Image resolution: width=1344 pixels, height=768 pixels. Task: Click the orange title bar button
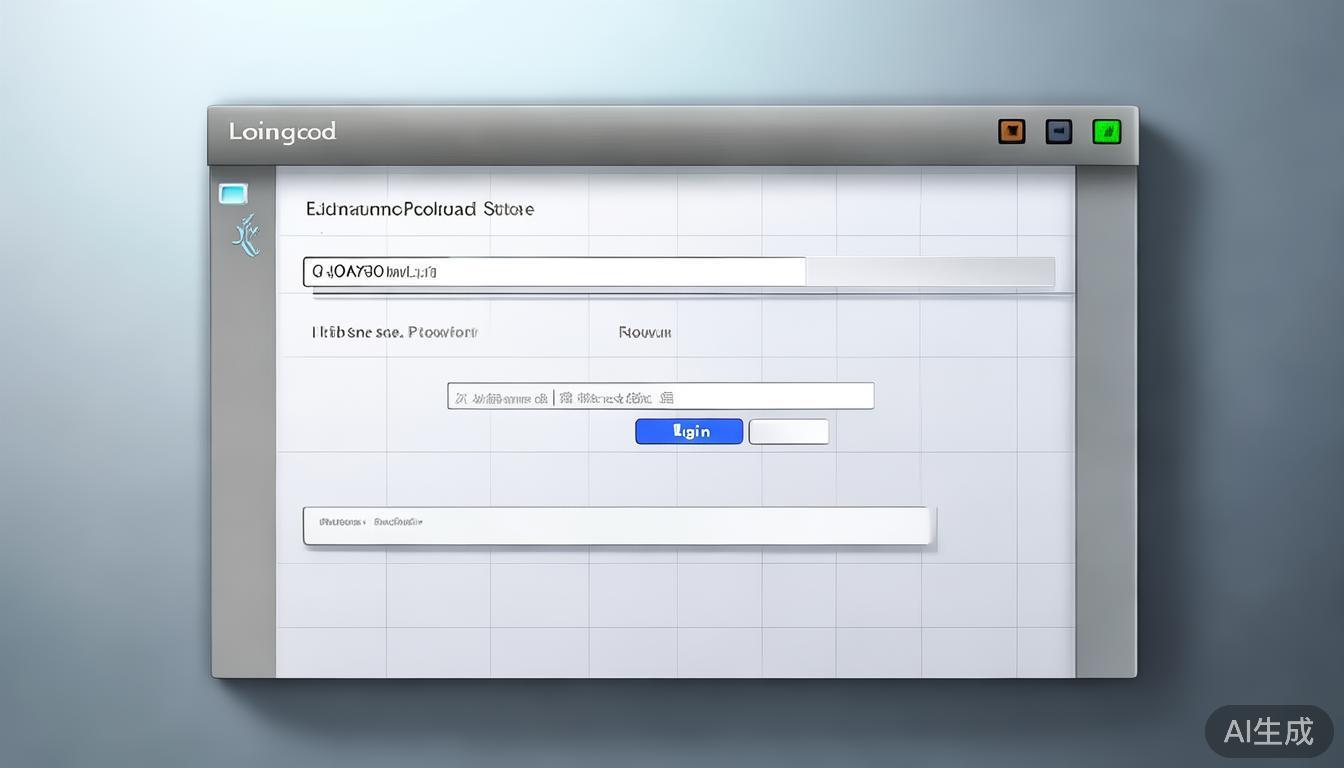pos(1012,132)
